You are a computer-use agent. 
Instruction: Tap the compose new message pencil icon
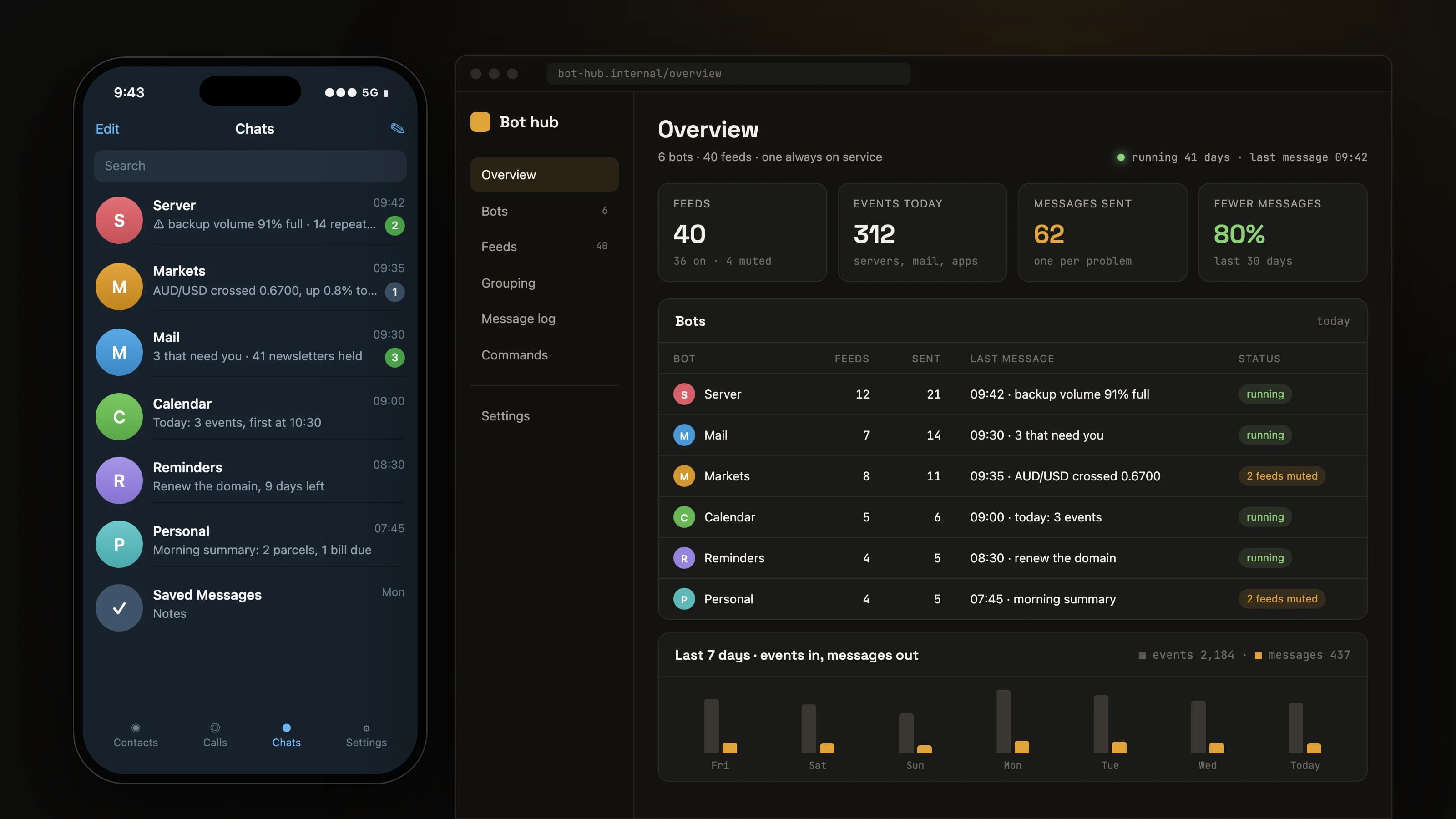397,128
